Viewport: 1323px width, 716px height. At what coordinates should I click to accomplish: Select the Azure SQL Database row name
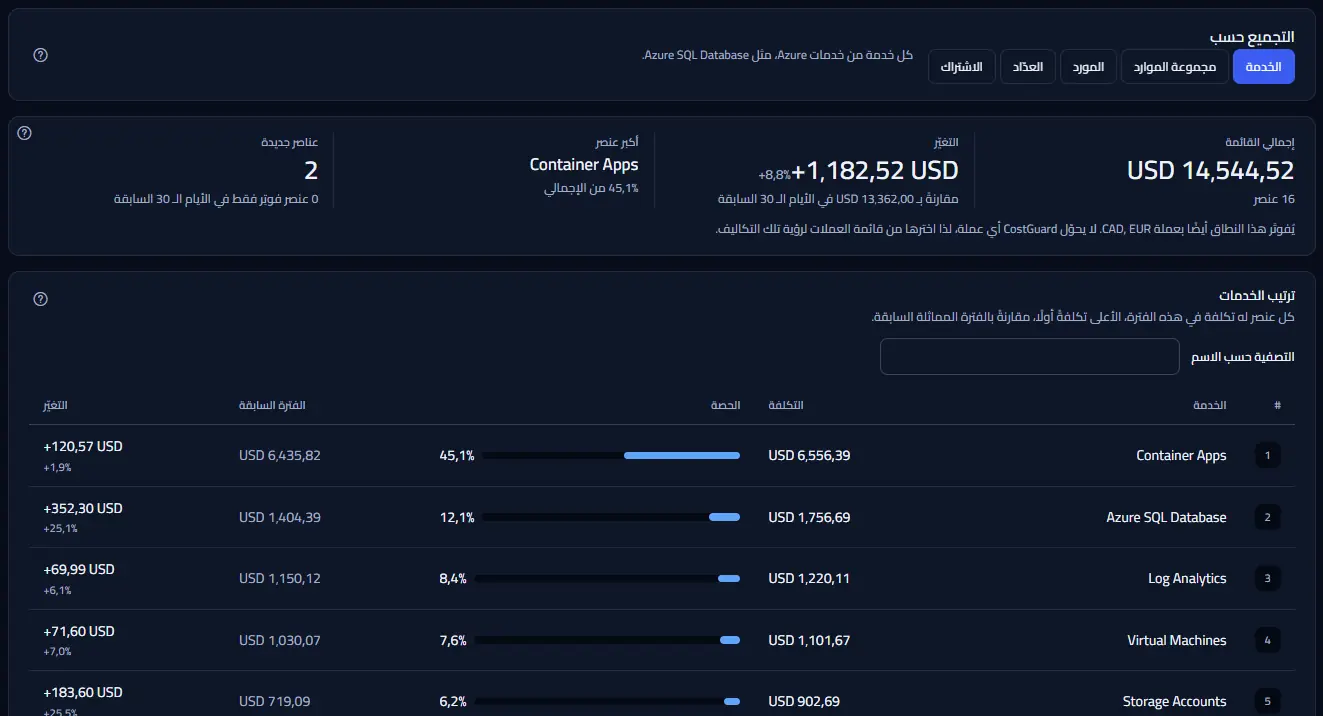pyautogui.click(x=1166, y=517)
